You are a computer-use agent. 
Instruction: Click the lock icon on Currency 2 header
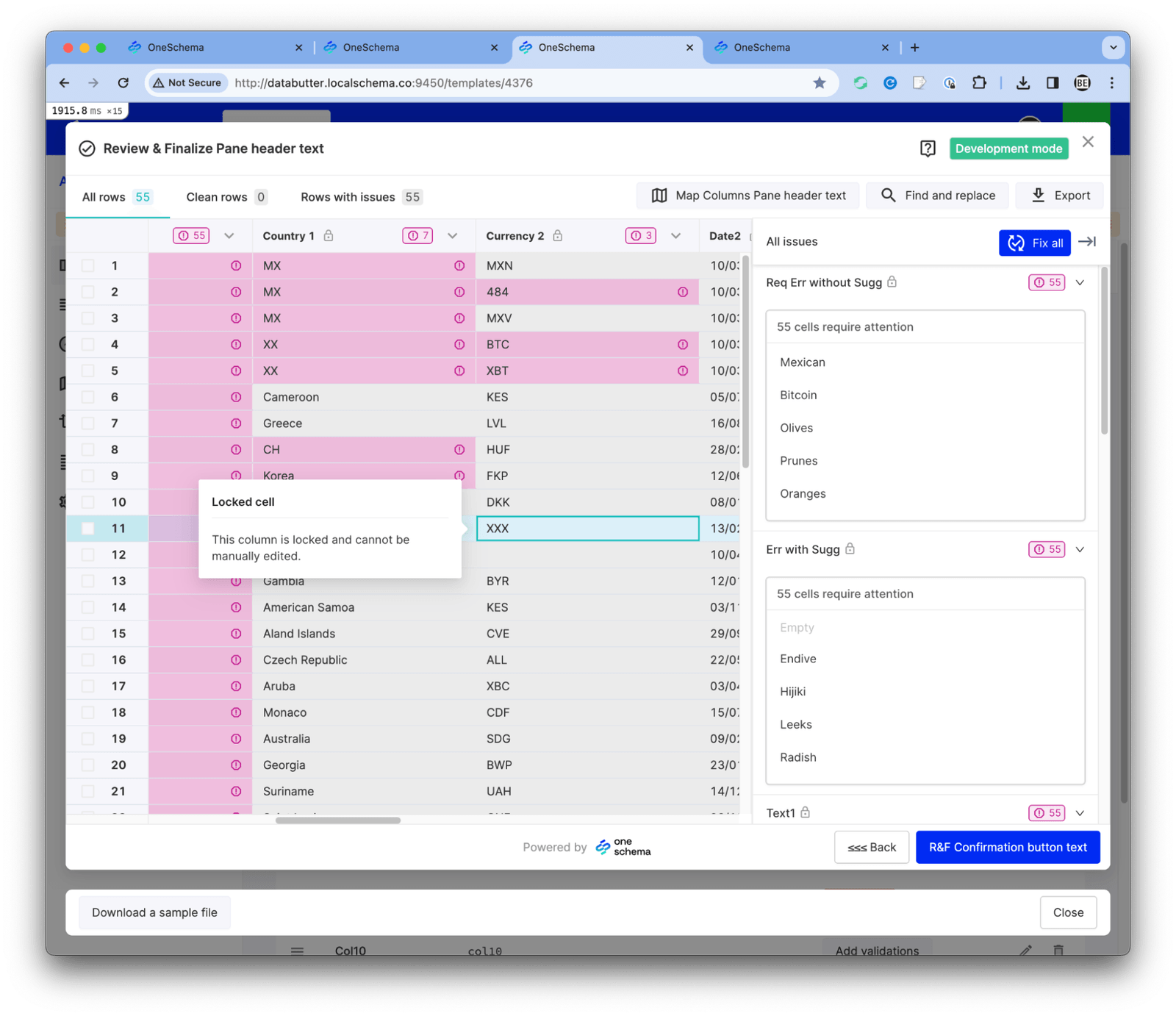point(557,235)
